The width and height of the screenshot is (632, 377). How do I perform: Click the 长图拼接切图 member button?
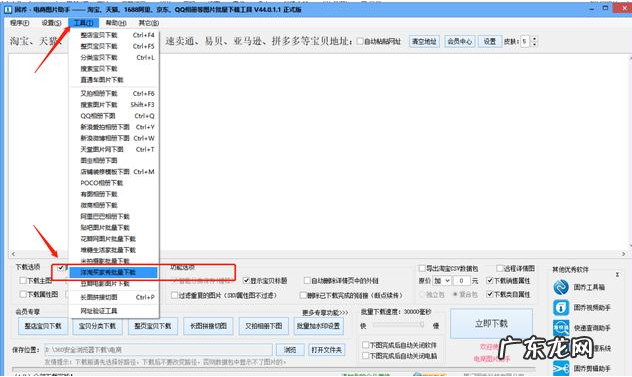click(x=208, y=326)
